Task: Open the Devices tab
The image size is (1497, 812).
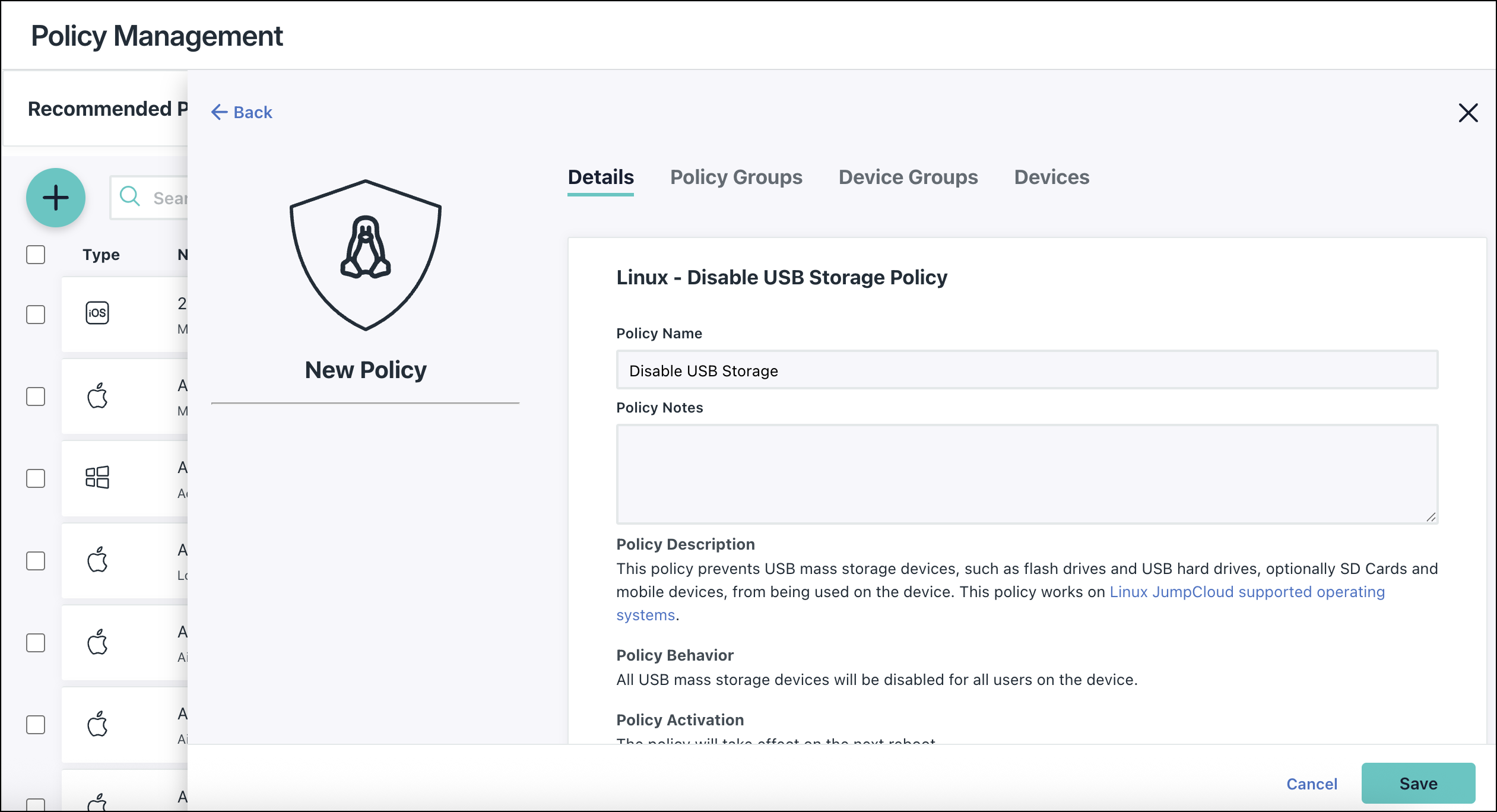Action: point(1051,177)
